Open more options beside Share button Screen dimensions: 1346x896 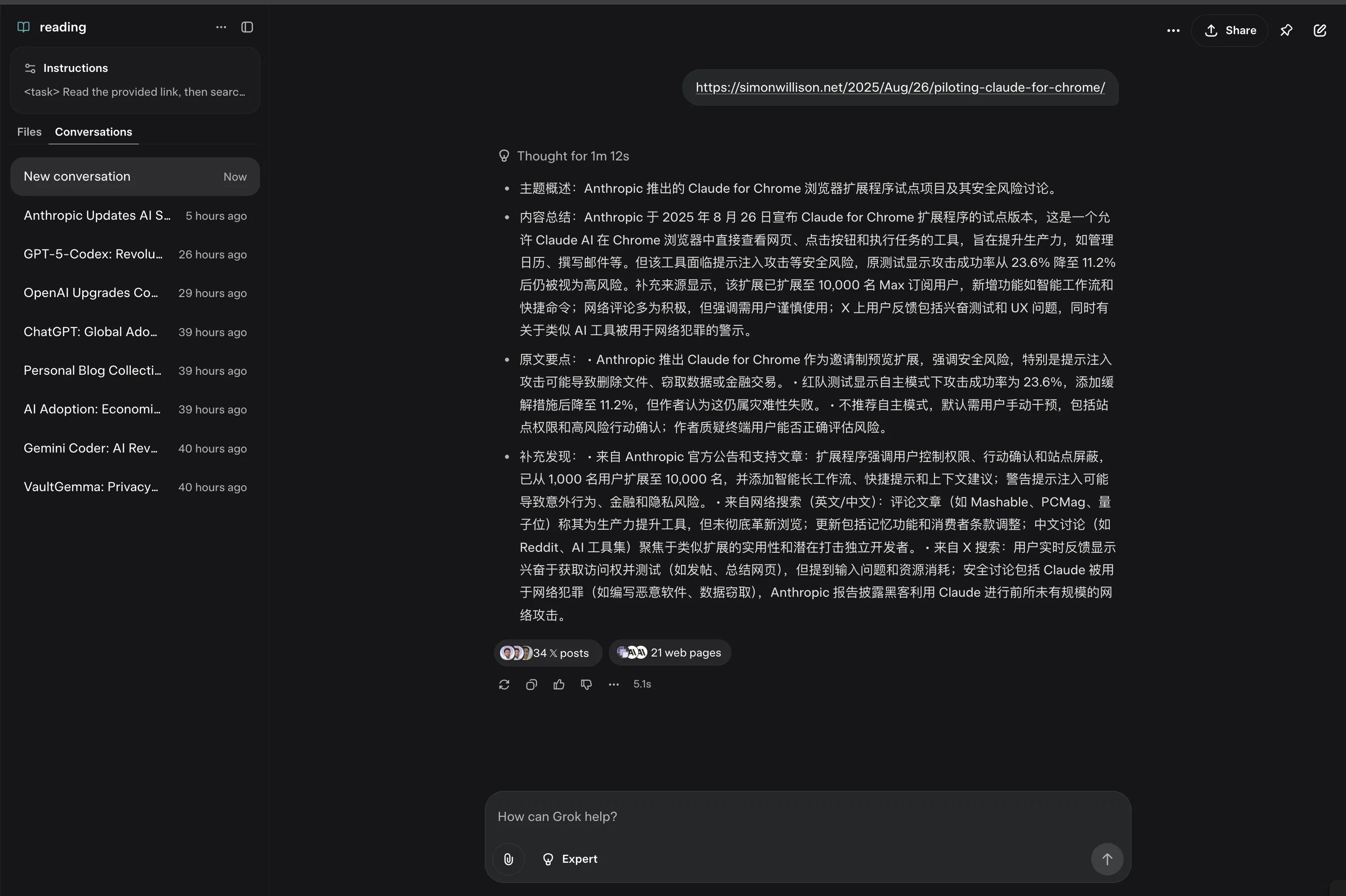[x=1173, y=31]
